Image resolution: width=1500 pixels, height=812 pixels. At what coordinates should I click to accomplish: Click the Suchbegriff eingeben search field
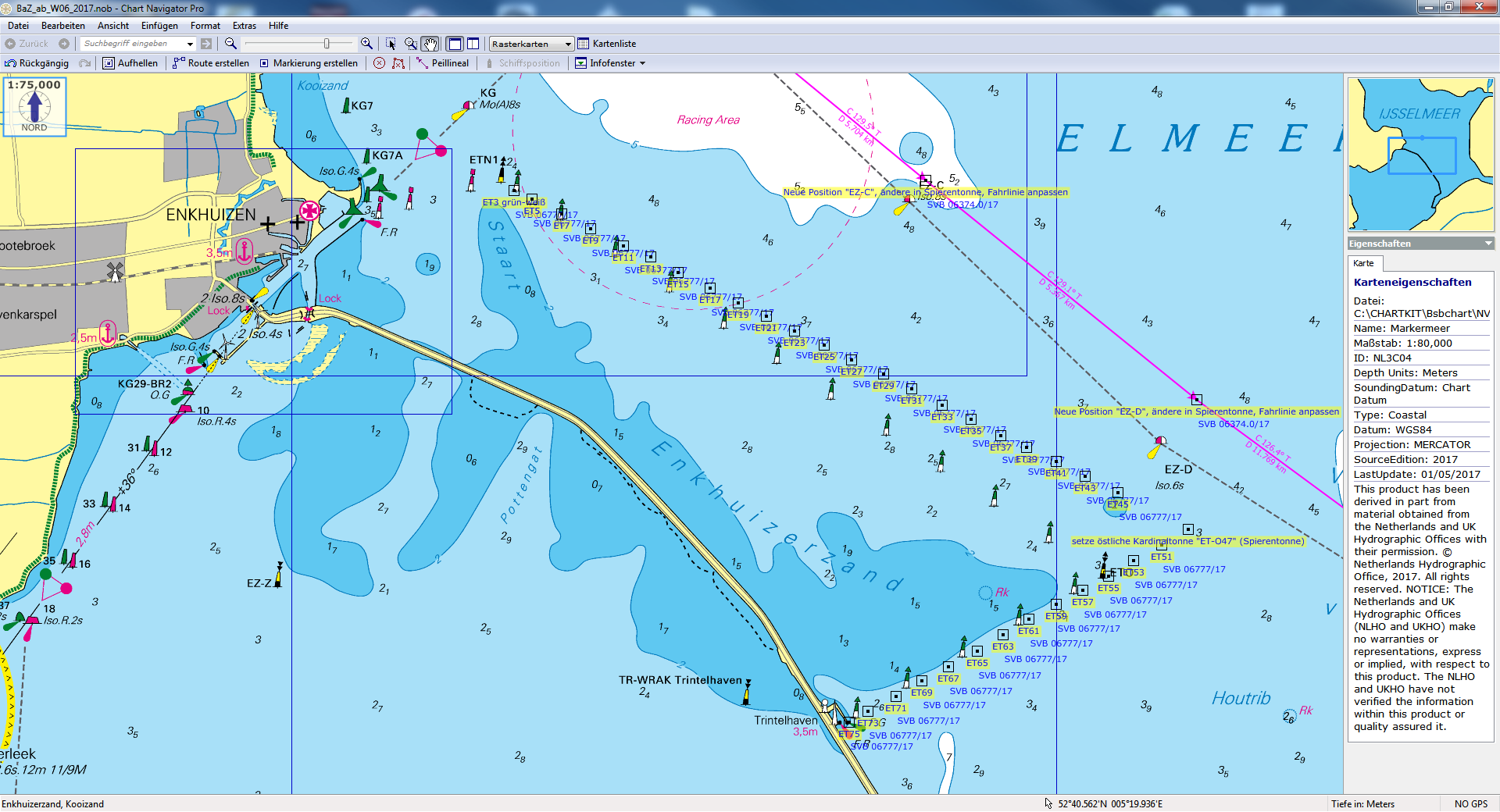coord(133,44)
